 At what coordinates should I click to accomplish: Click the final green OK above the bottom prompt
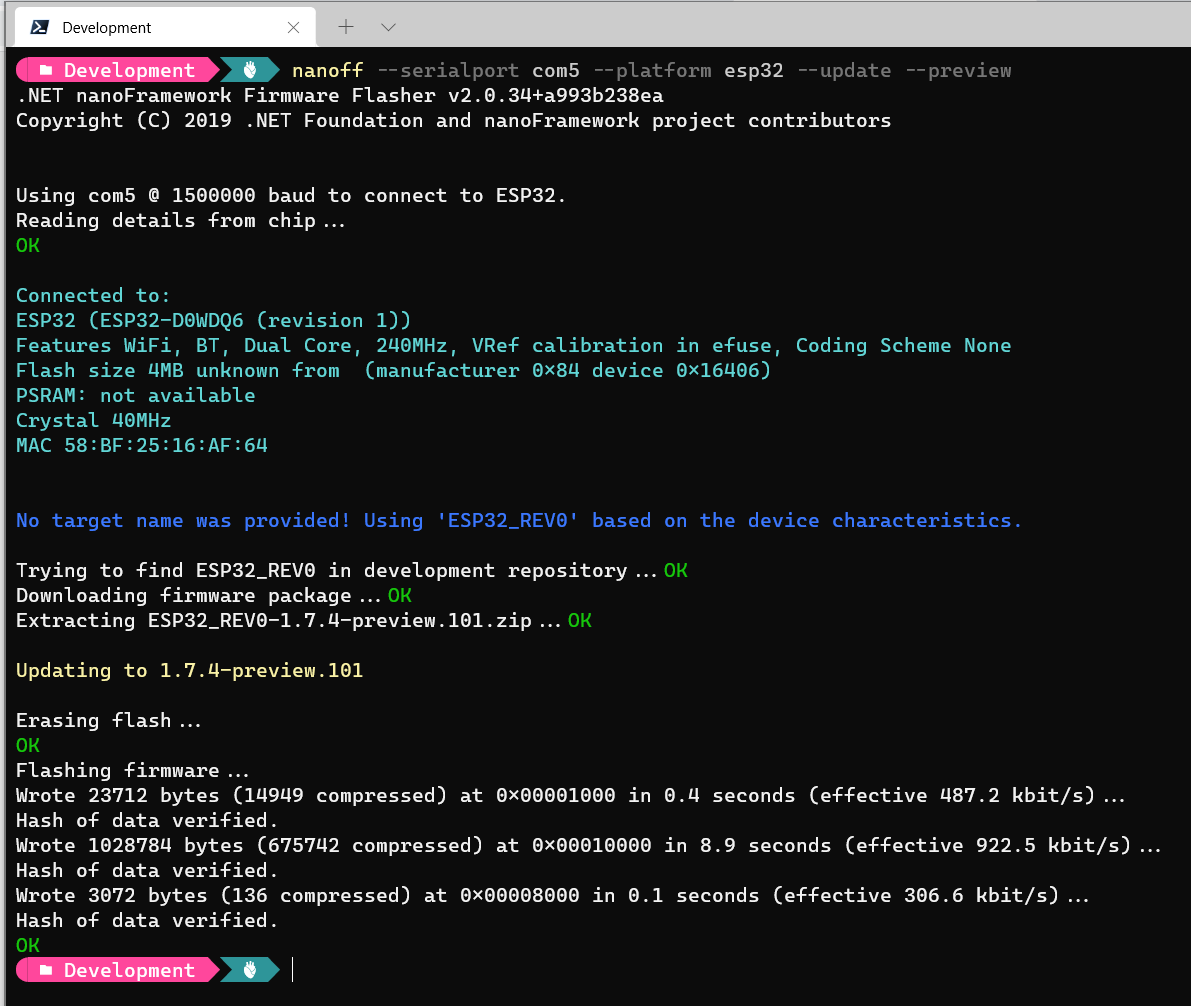pos(28,946)
